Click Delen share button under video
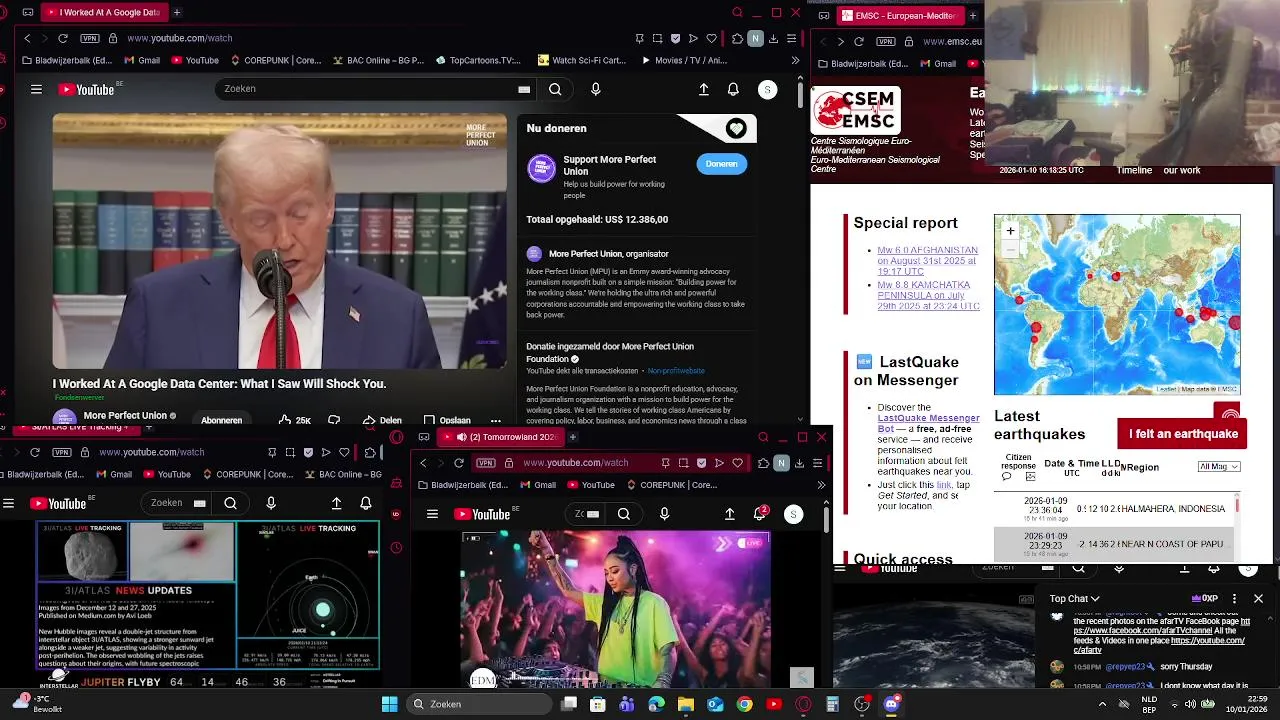Image resolution: width=1280 pixels, height=720 pixels. click(x=382, y=420)
